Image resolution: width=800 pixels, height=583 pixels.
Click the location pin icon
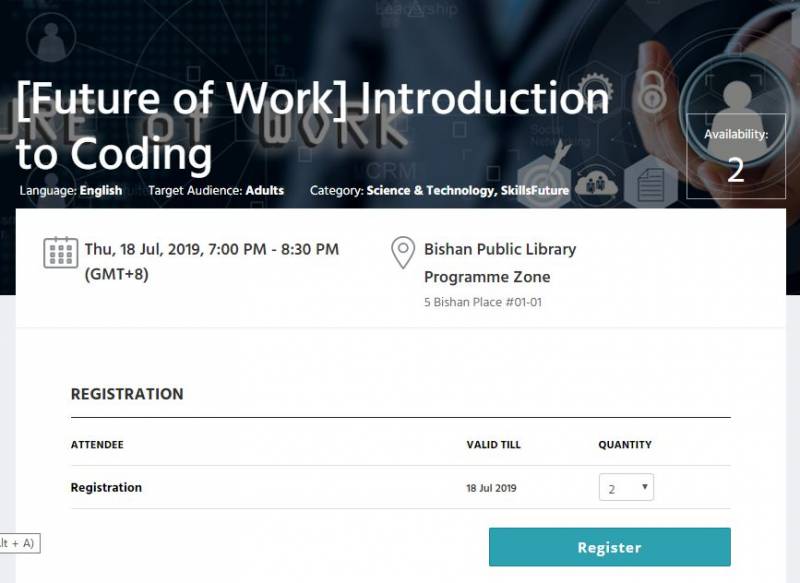[402, 252]
